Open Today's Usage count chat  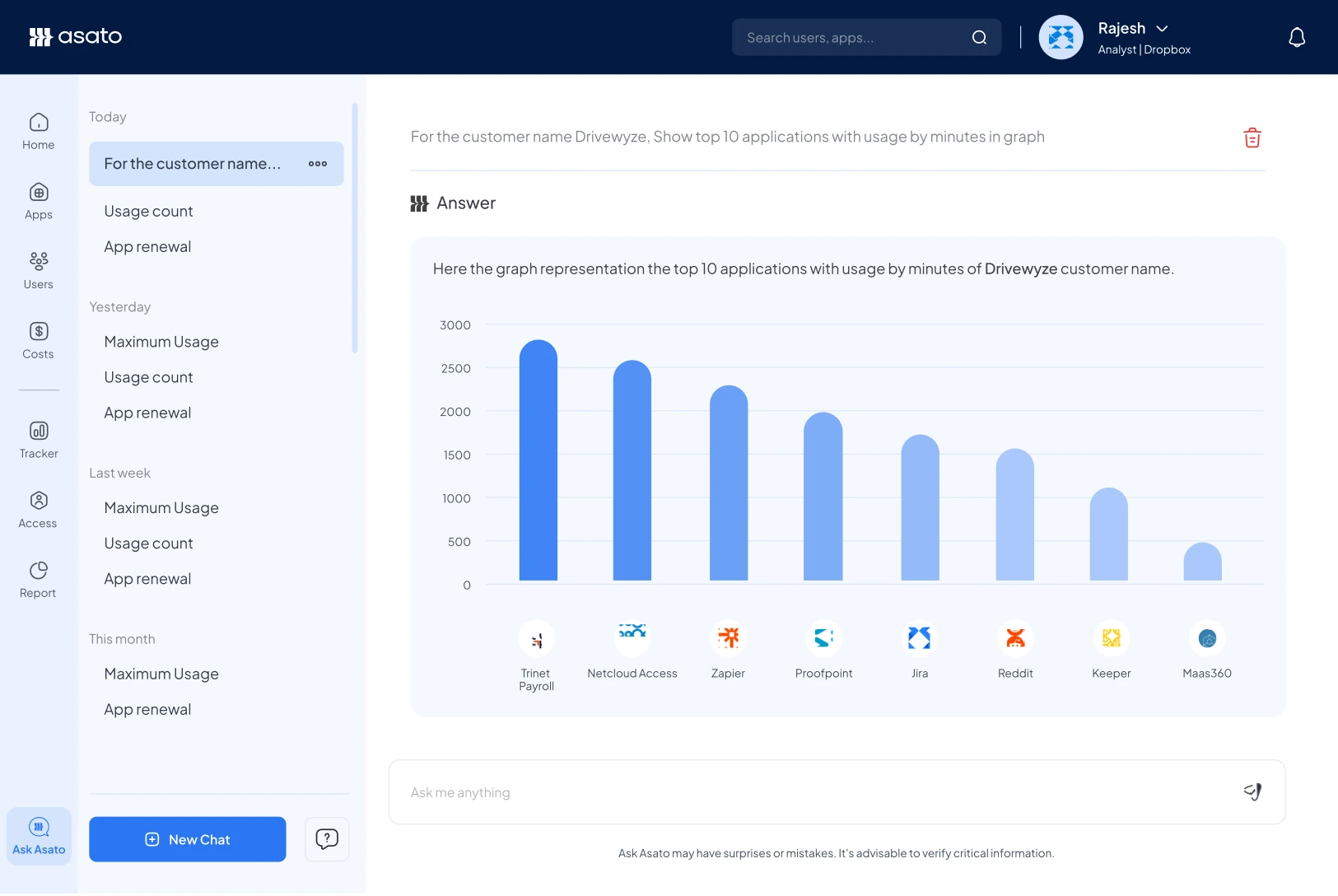pyautogui.click(x=148, y=212)
